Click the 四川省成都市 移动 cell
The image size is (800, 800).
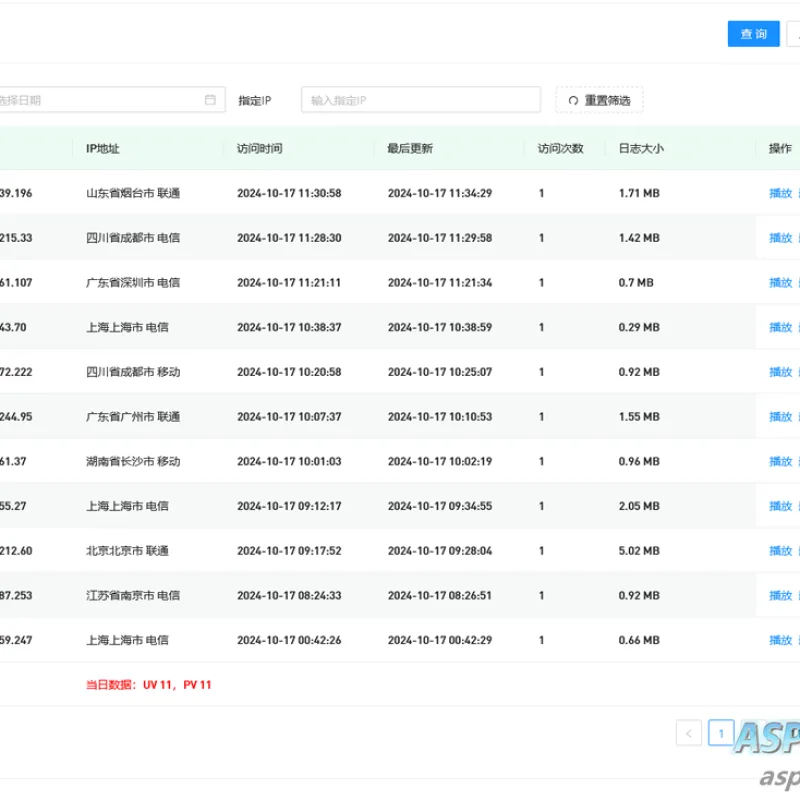pyautogui.click(x=133, y=372)
